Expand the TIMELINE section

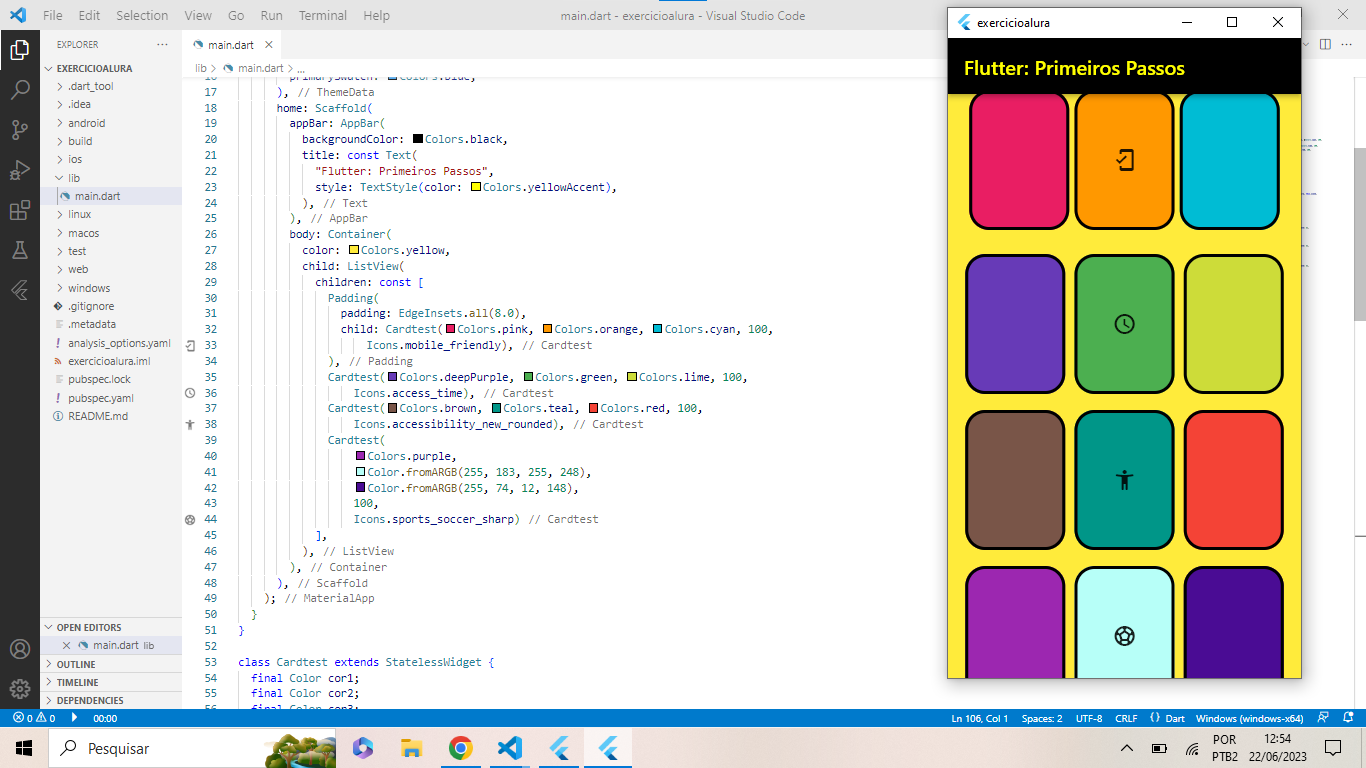[111, 682]
